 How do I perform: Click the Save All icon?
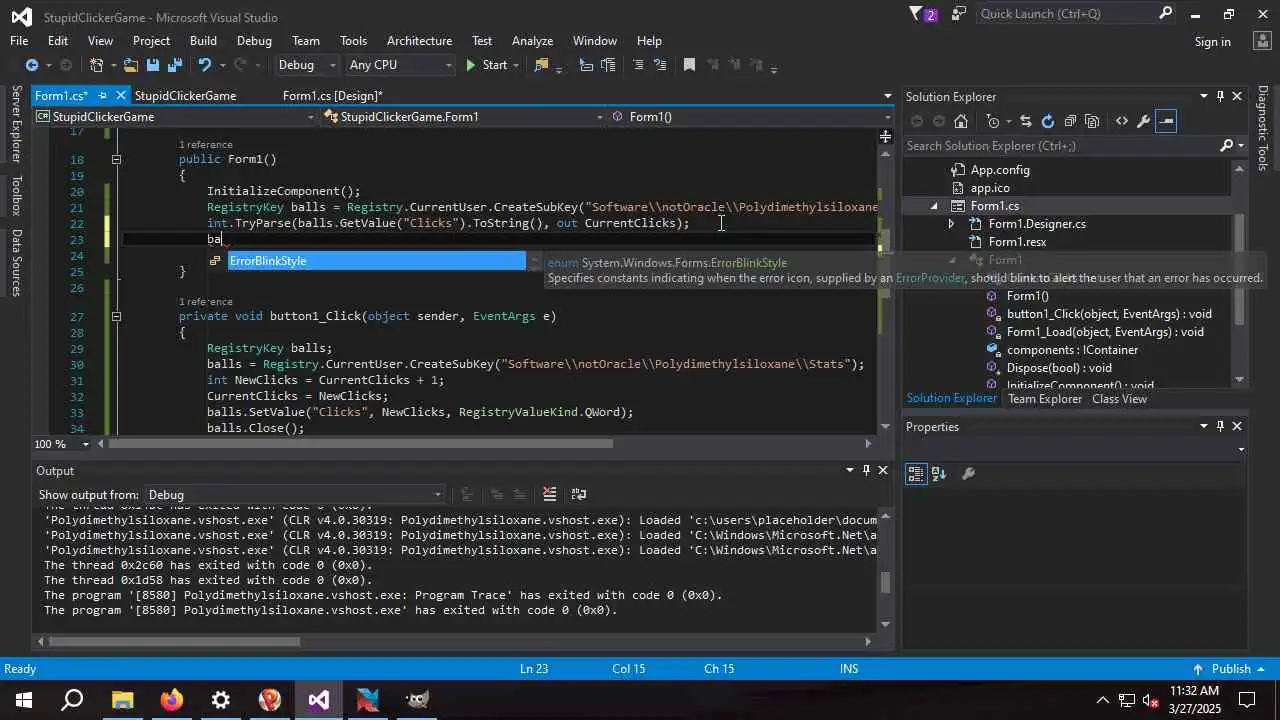(175, 65)
